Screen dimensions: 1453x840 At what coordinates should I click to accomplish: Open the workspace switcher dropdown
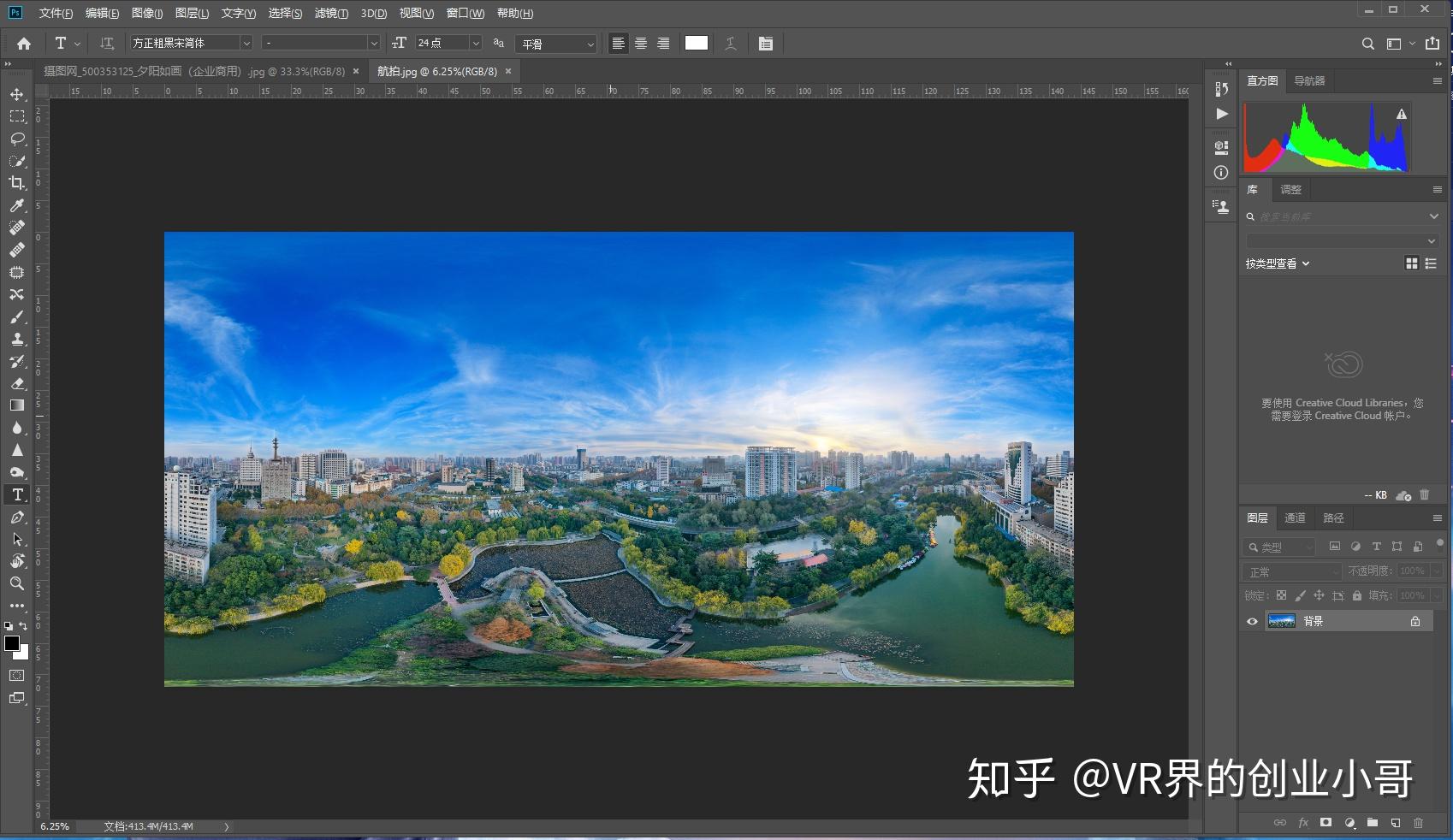click(x=1401, y=44)
